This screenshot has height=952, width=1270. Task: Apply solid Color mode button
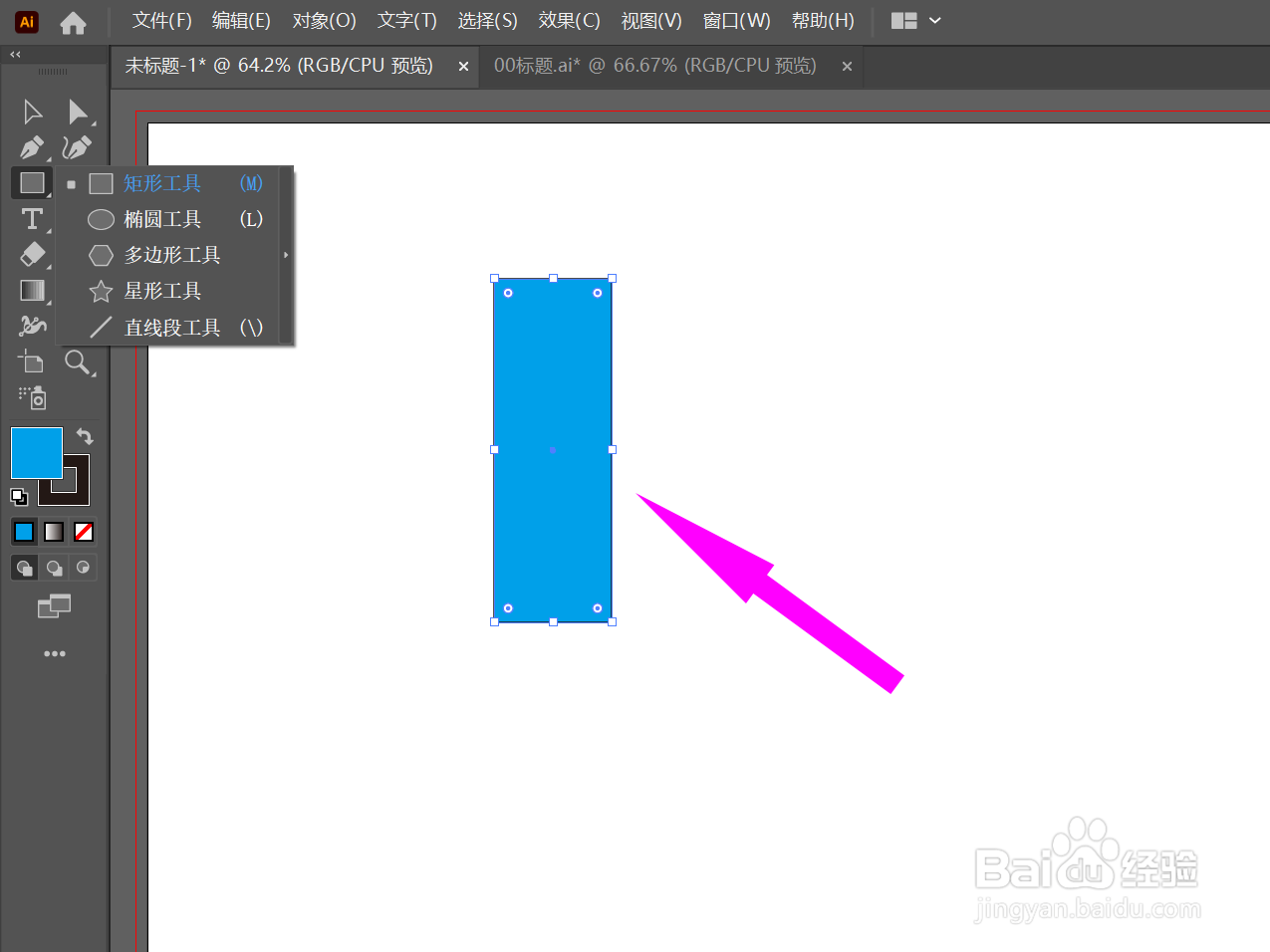[24, 532]
